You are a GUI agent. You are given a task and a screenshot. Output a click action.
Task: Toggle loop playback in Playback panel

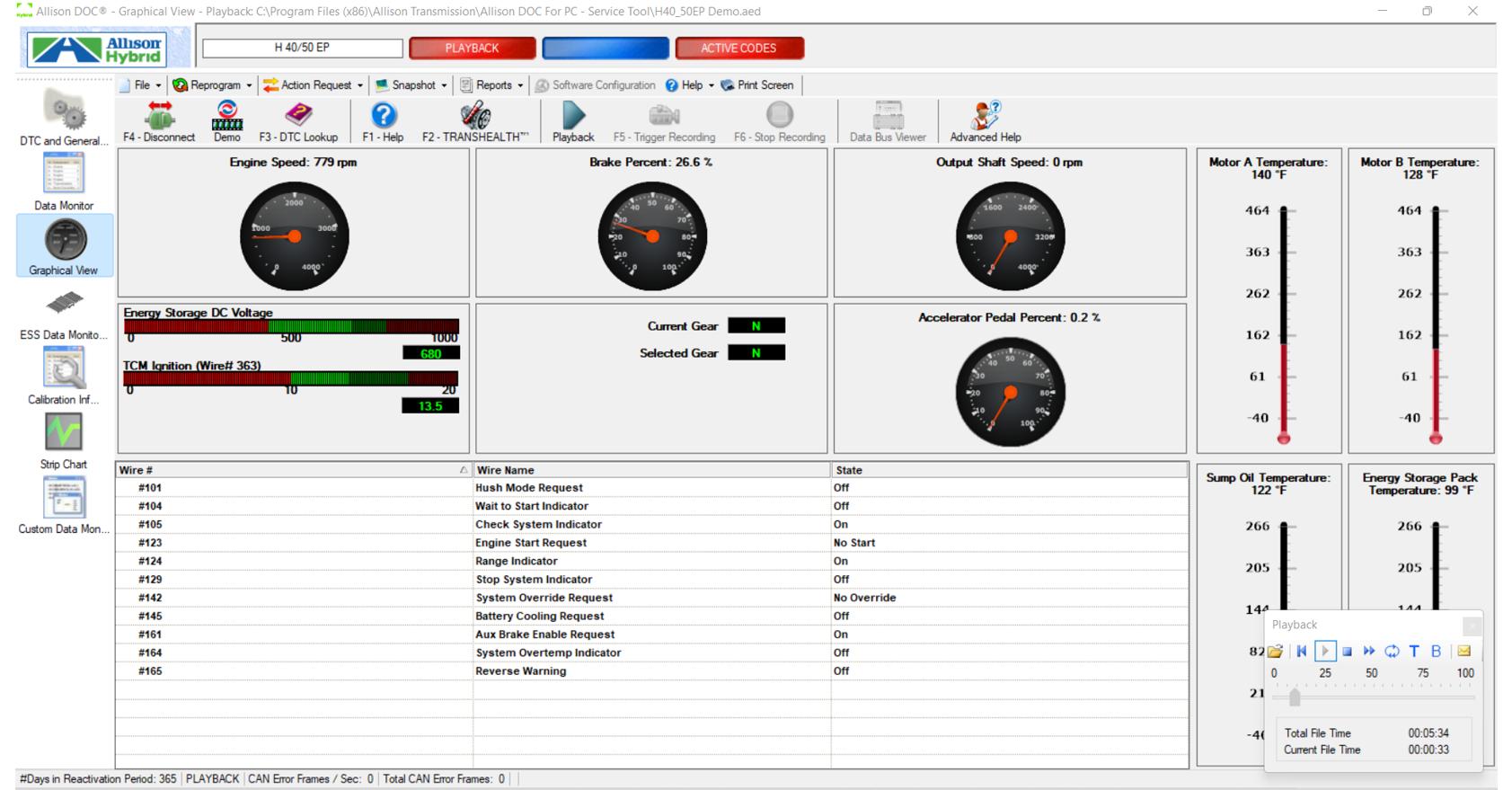pyautogui.click(x=1392, y=652)
